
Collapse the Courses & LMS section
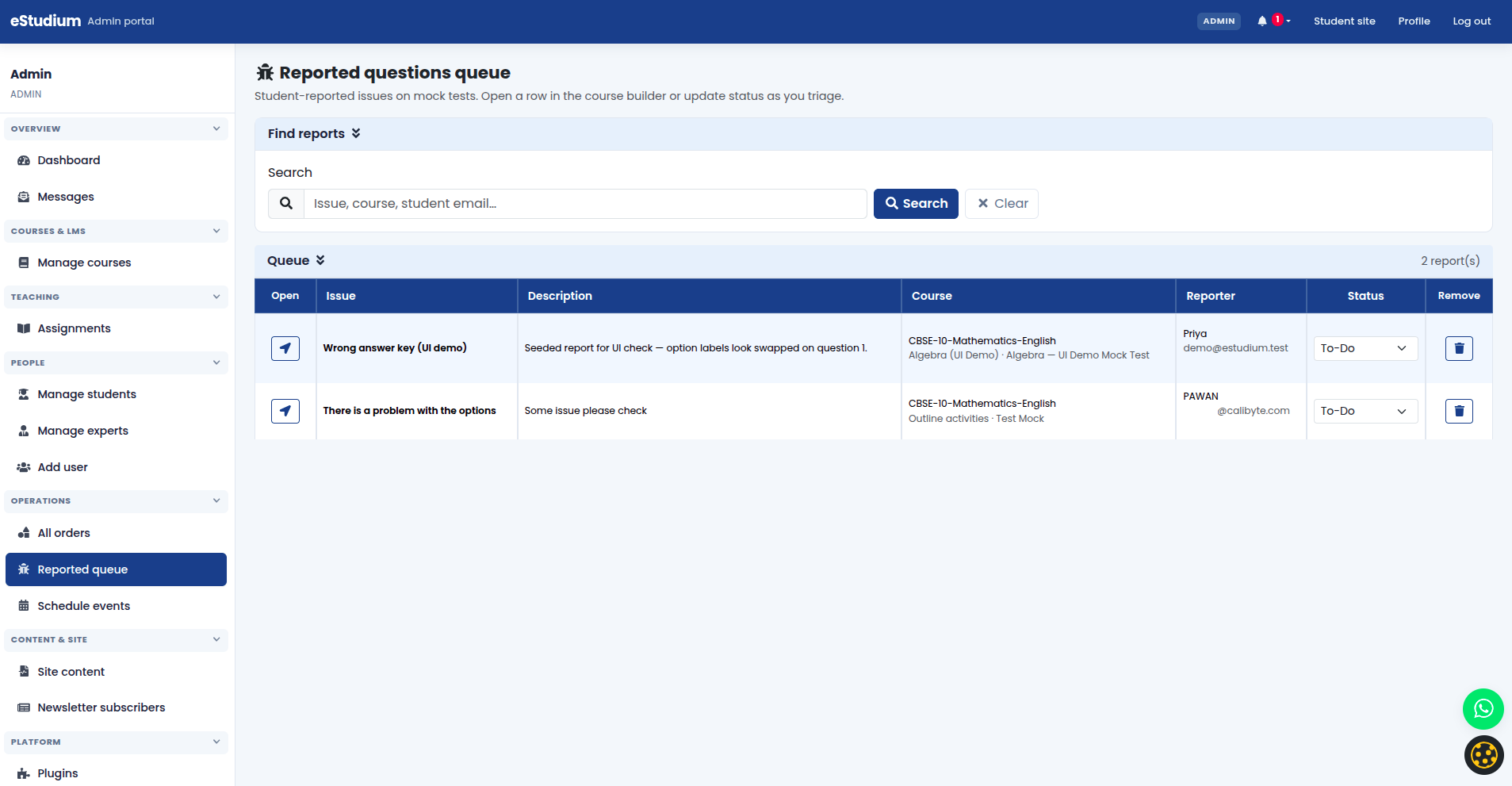click(x=116, y=231)
